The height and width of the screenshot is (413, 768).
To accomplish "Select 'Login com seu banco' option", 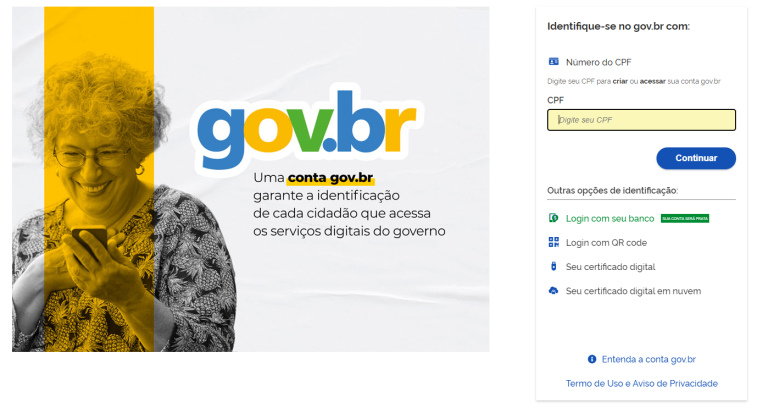I will pos(610,219).
